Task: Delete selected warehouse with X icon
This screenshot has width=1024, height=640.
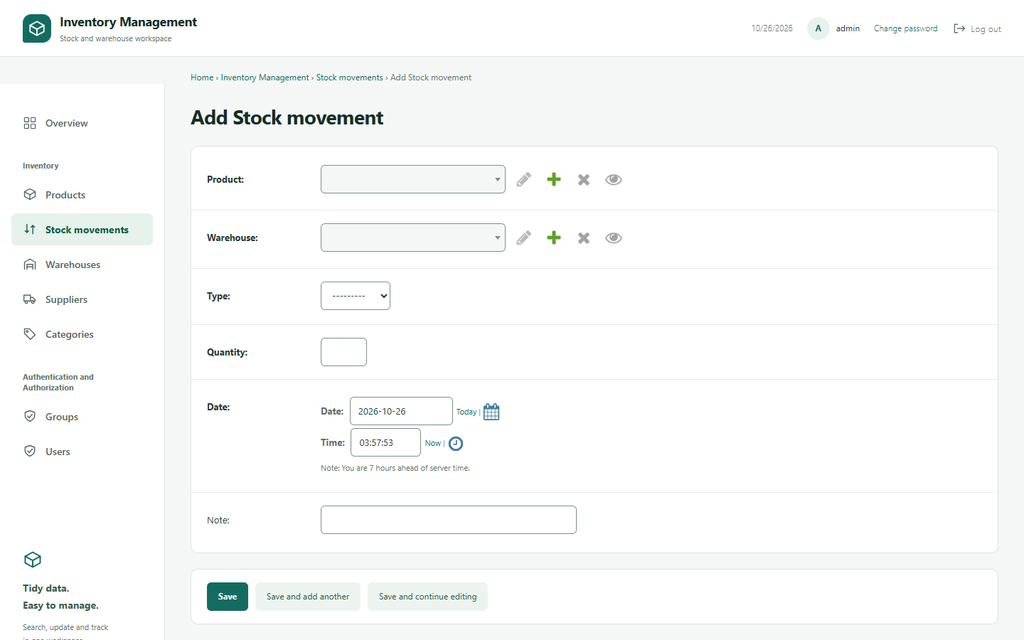Action: coord(584,238)
